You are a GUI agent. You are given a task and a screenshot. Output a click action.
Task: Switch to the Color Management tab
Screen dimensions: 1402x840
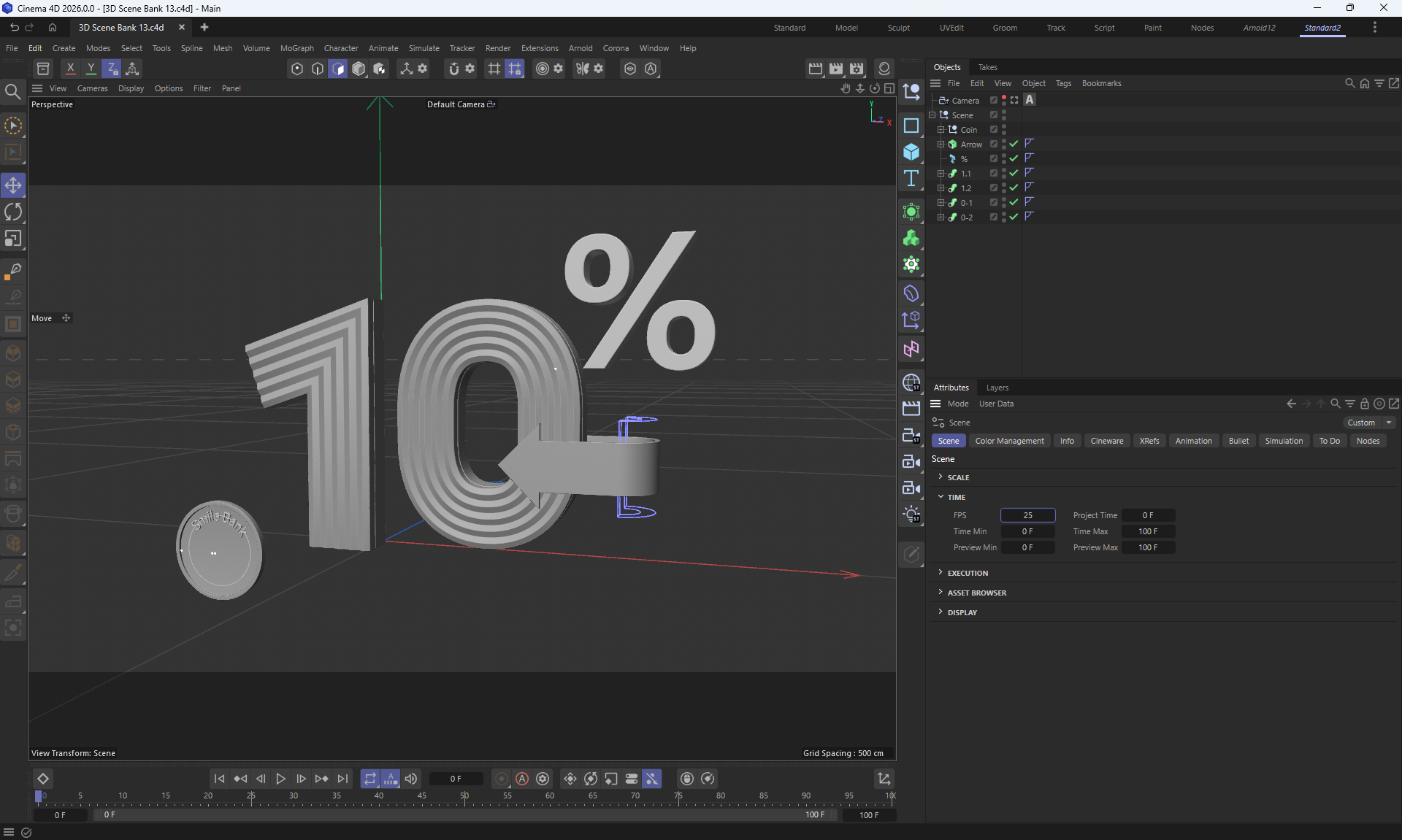[1009, 441]
